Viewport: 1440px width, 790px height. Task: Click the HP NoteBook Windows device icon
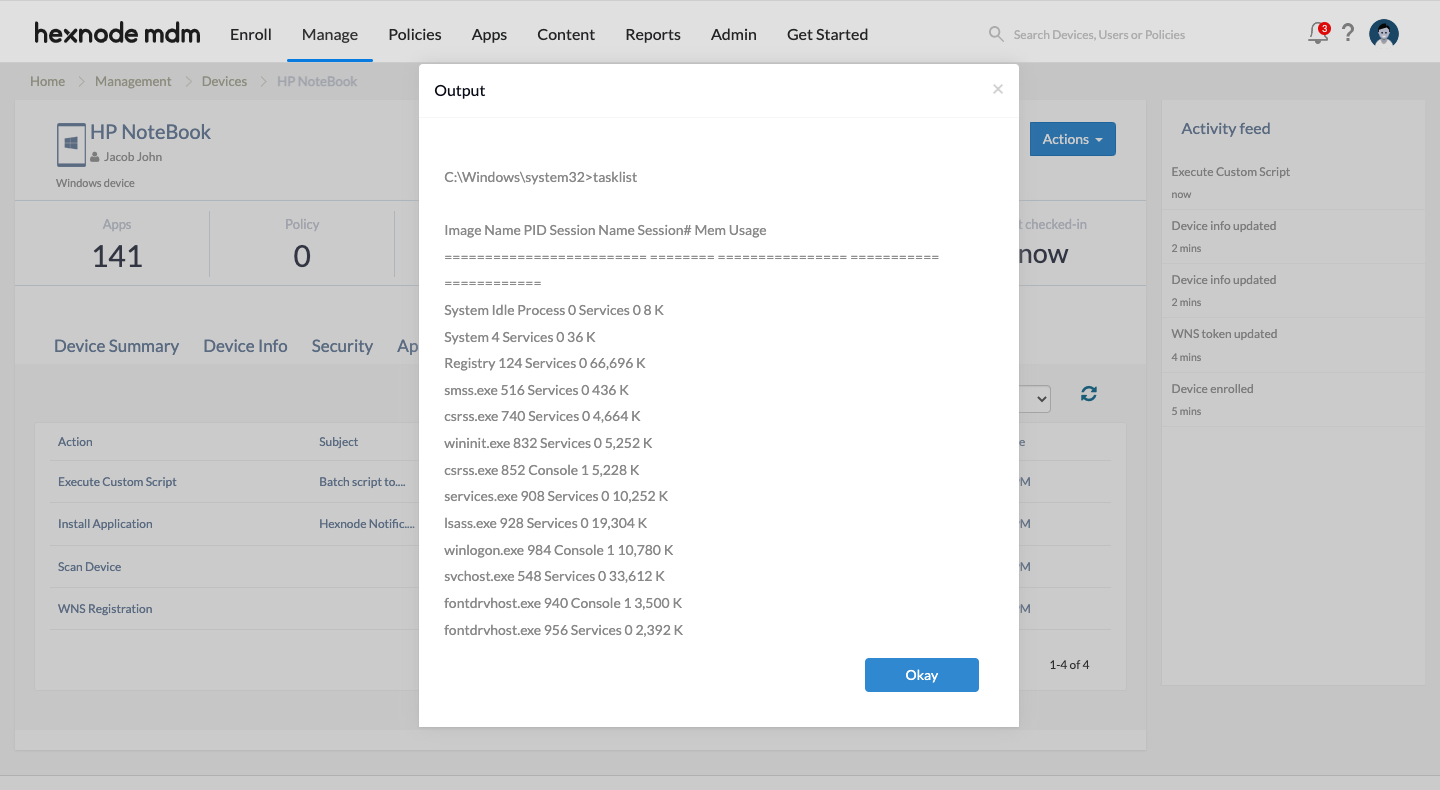pyautogui.click(x=71, y=145)
